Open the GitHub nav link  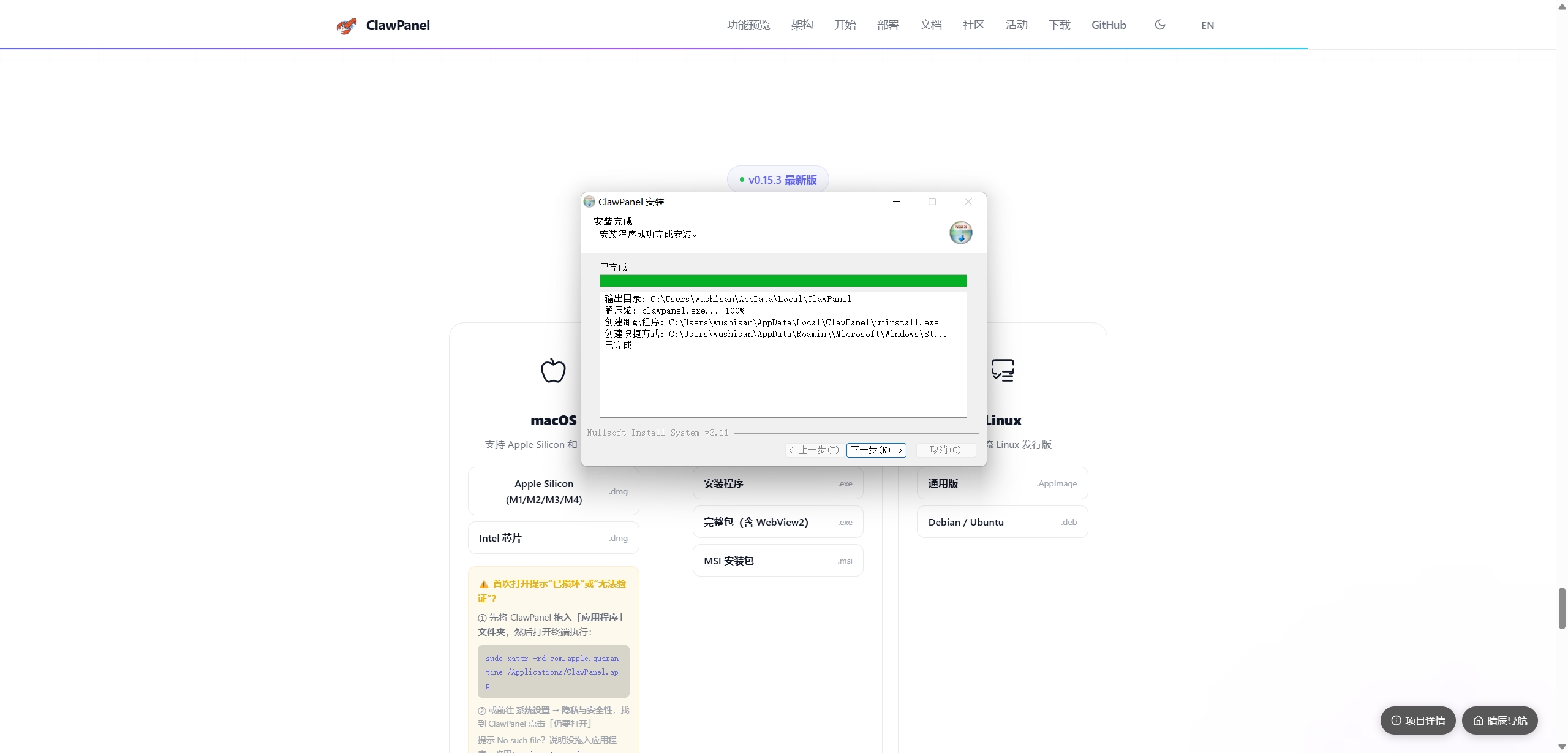(1109, 25)
